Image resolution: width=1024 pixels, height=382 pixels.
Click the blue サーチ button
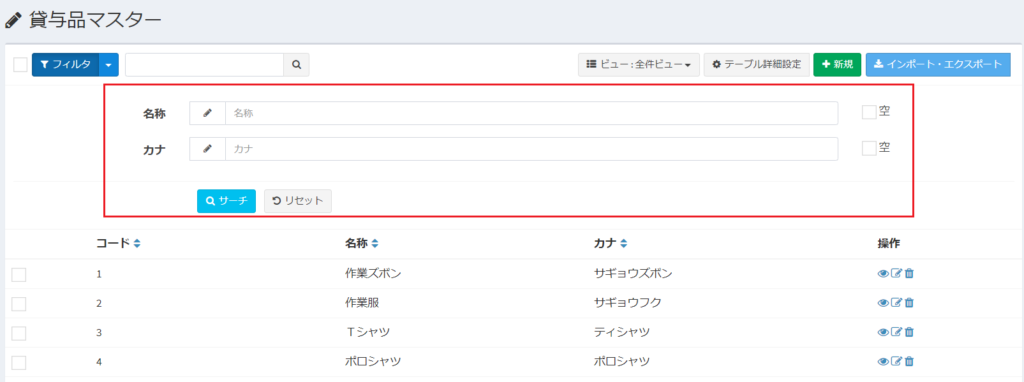(227, 201)
